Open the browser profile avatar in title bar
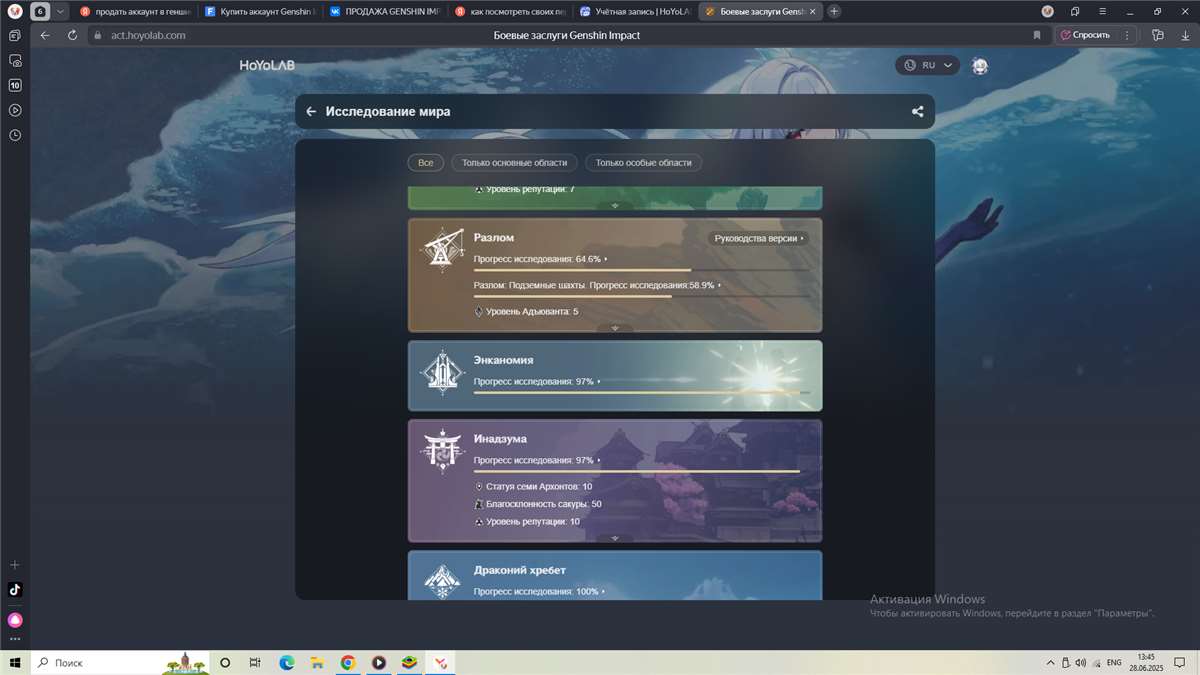The image size is (1200, 675). tap(1048, 11)
